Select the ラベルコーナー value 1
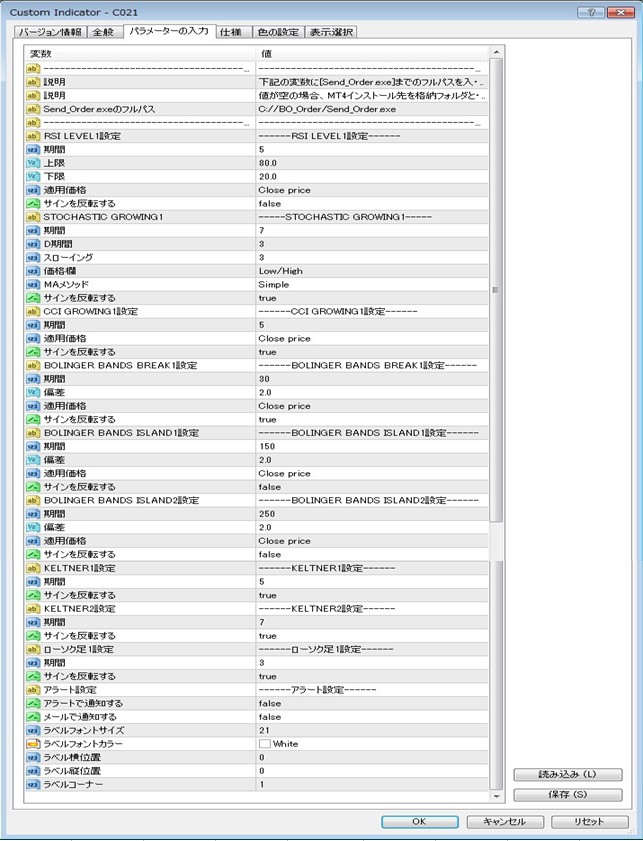The width and height of the screenshot is (643, 841). (x=262, y=784)
